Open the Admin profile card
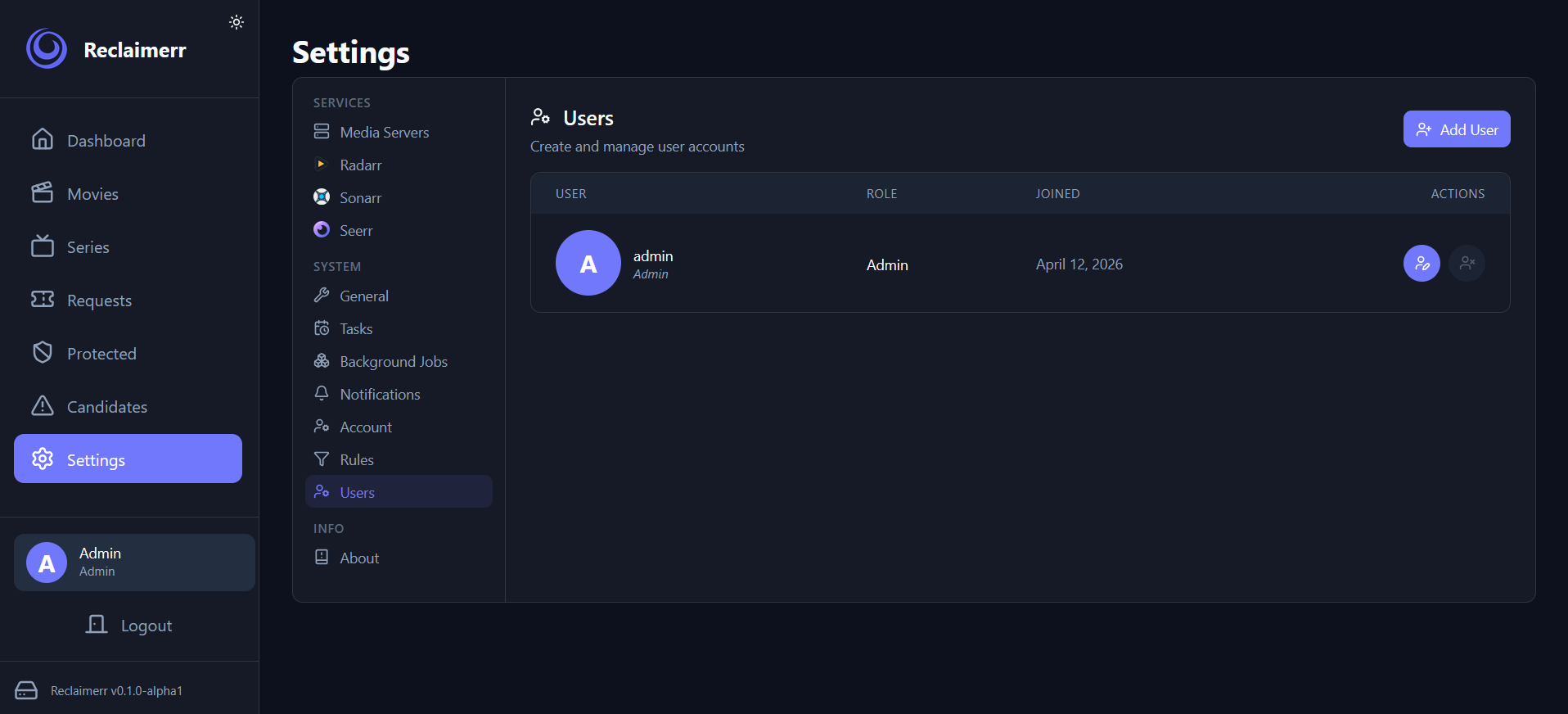This screenshot has height=714, width=1568. [x=134, y=563]
